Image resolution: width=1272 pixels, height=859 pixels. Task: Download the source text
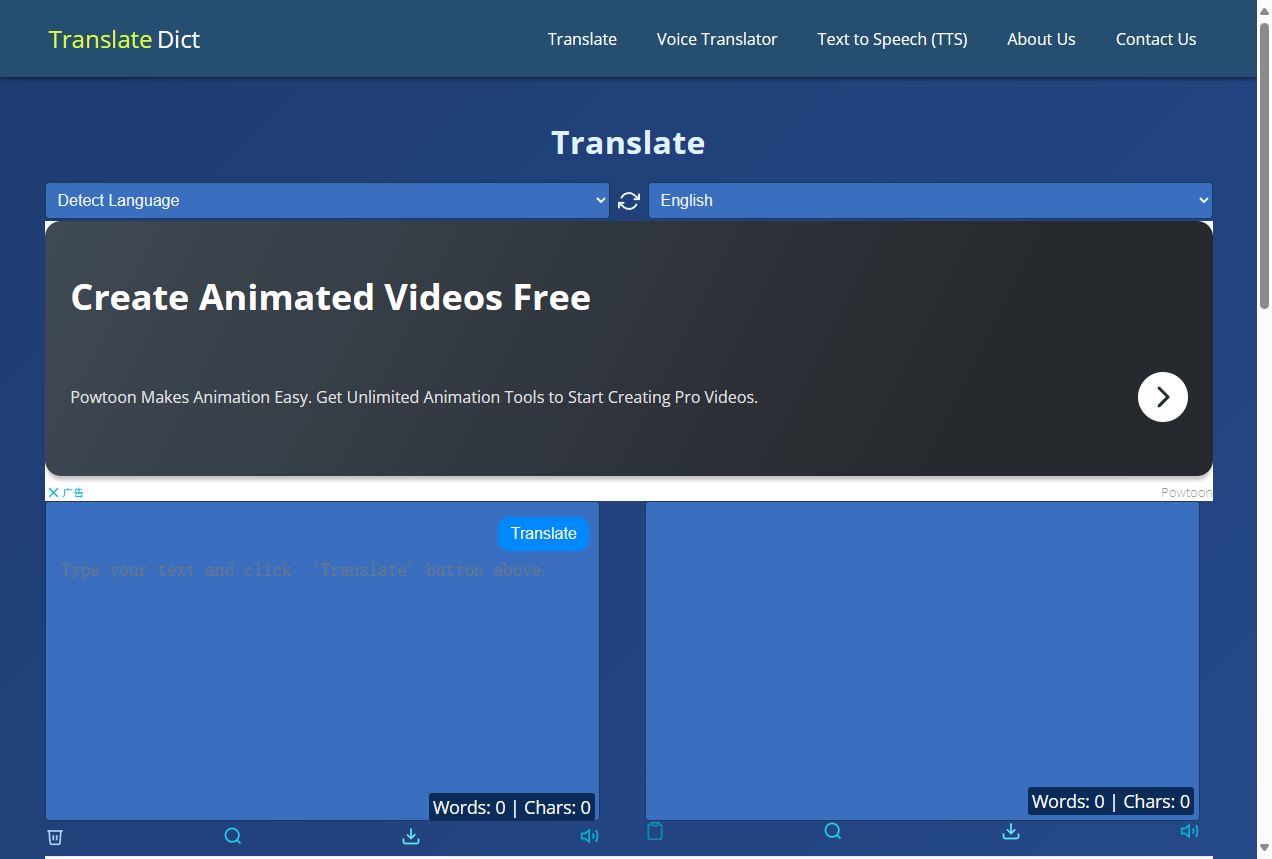point(411,836)
